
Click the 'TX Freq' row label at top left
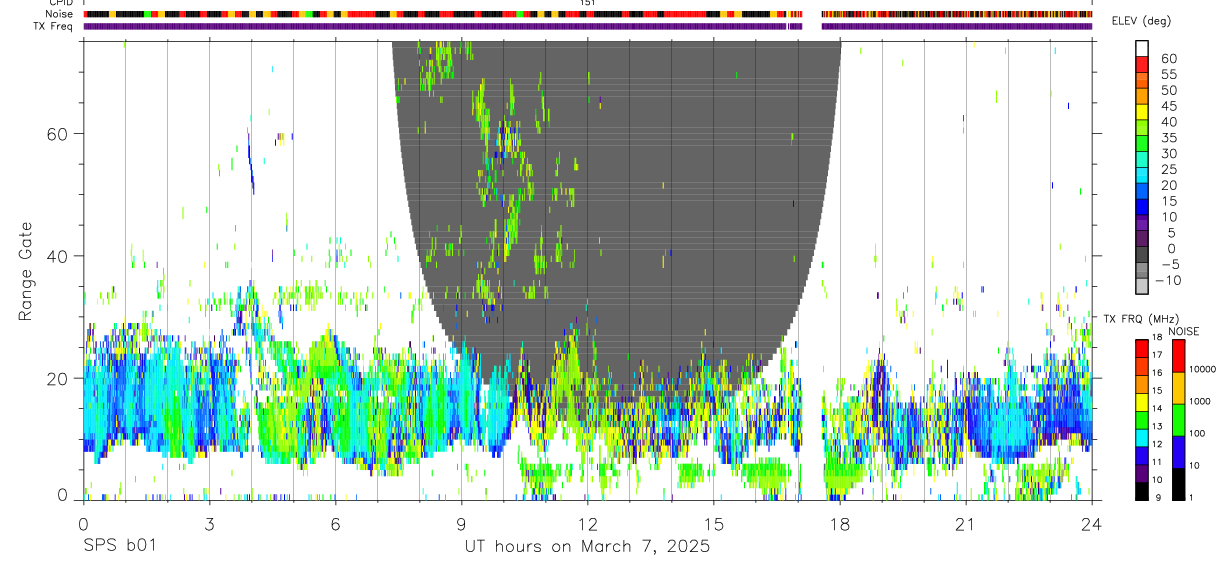pyautogui.click(x=54, y=26)
